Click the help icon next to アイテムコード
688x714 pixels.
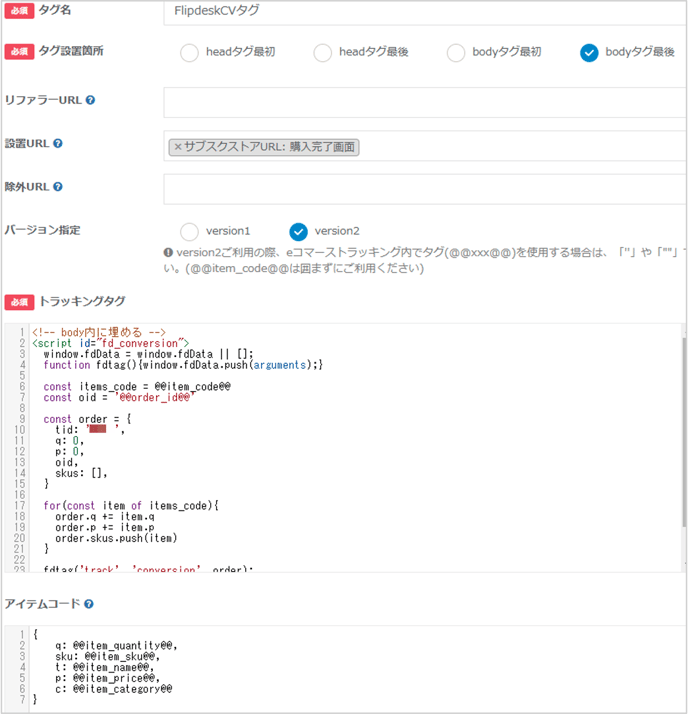[89, 604]
